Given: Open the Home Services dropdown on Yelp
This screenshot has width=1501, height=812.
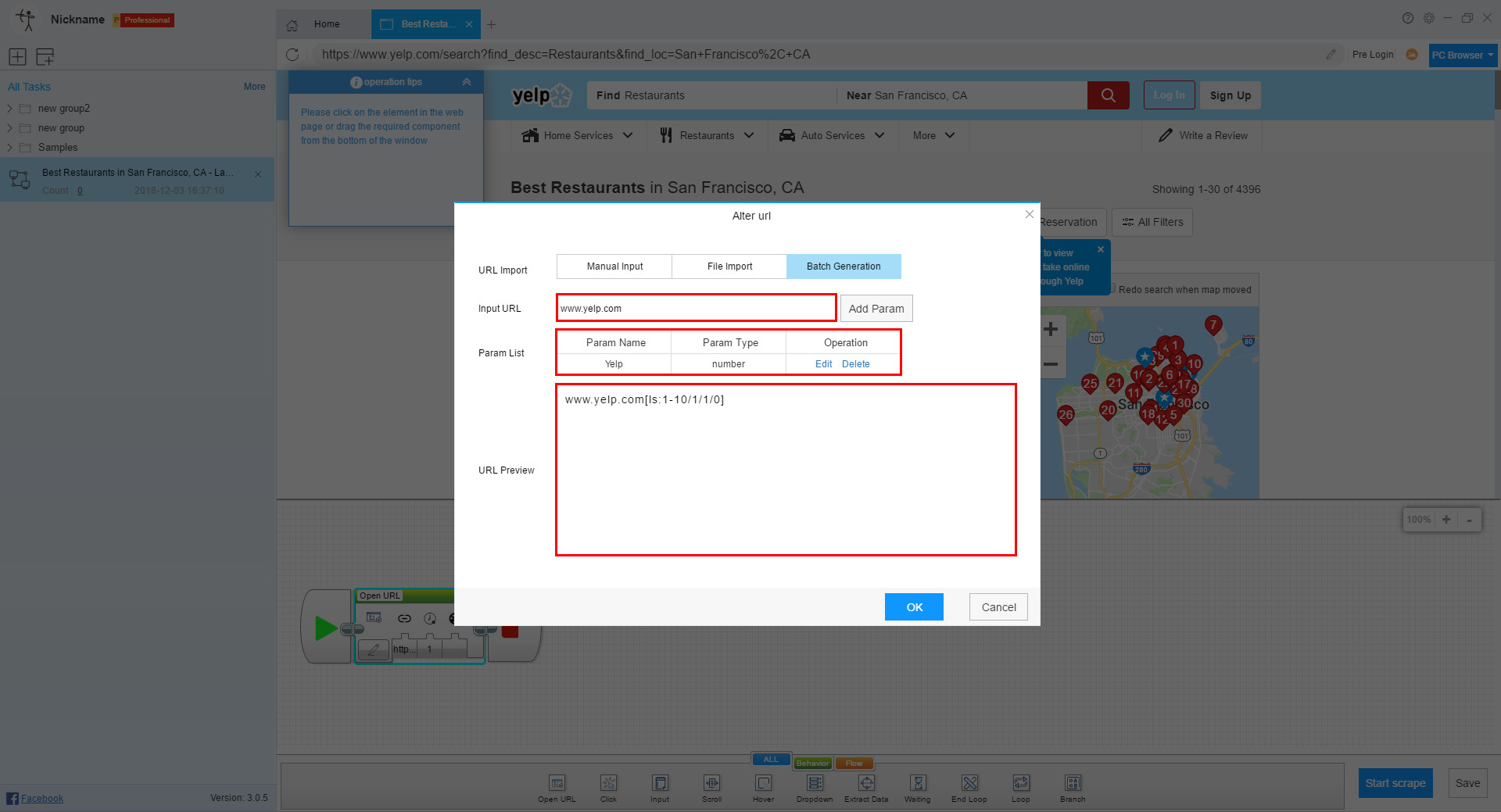Looking at the screenshot, I should pyautogui.click(x=578, y=135).
